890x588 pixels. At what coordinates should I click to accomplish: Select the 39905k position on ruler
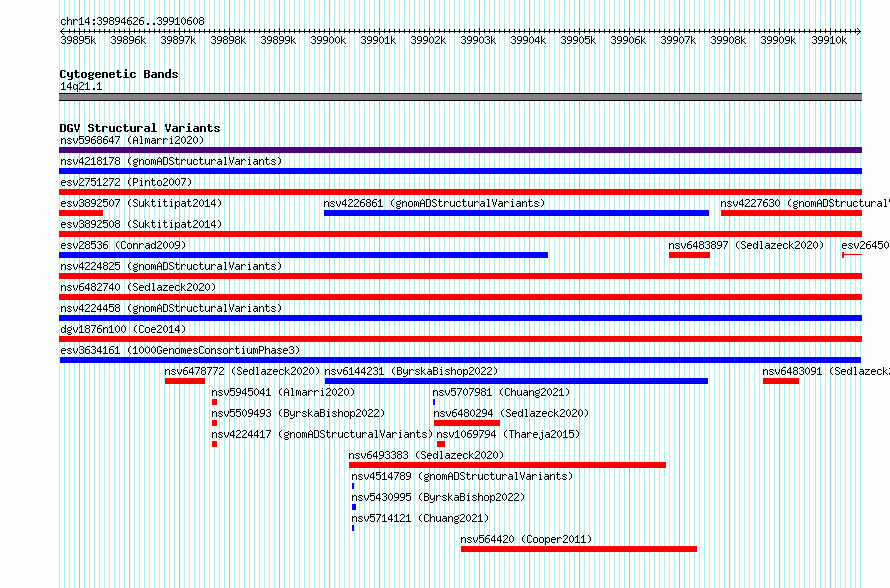click(x=578, y=40)
